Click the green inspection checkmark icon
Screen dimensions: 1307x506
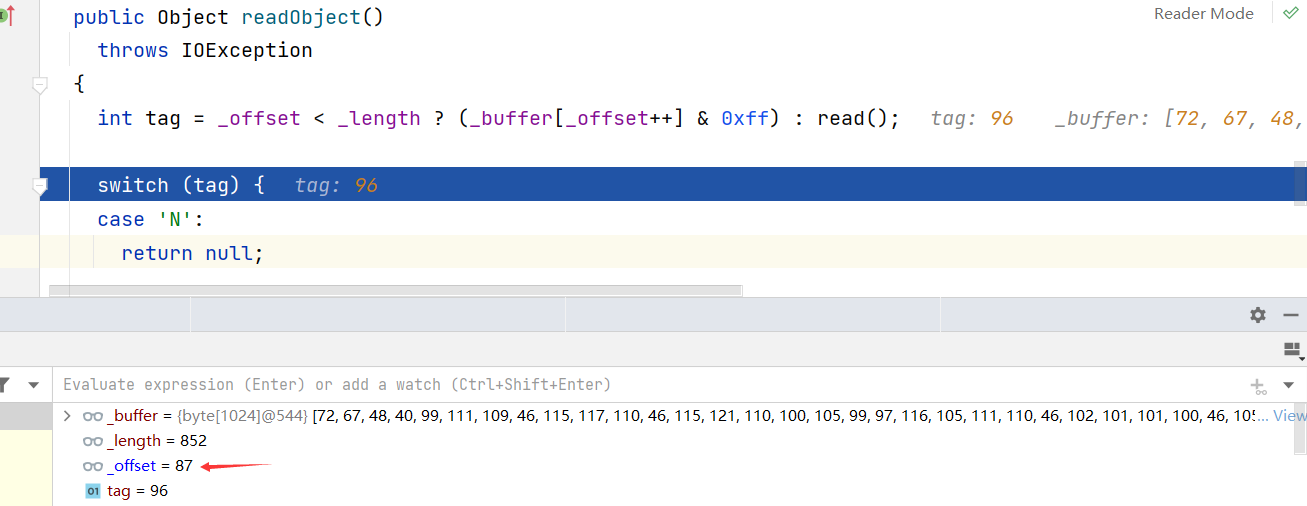tap(1291, 13)
